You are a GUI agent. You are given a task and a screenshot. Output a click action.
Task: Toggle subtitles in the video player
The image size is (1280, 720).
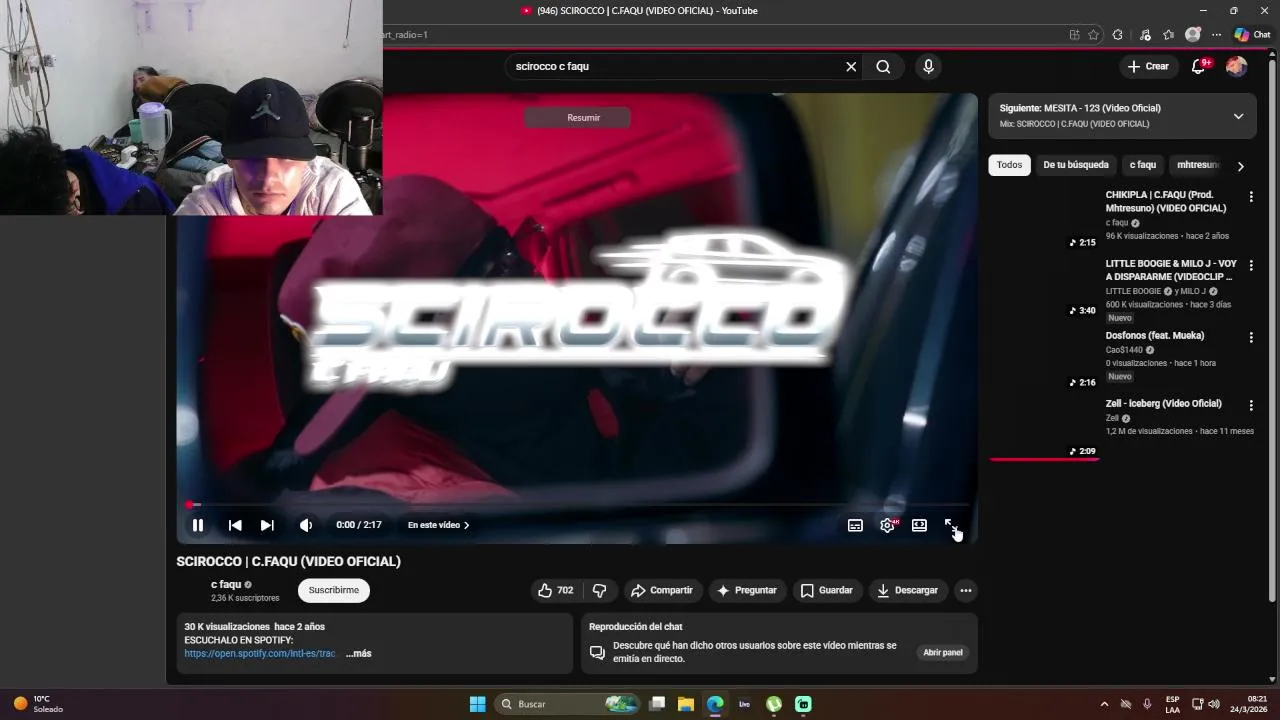click(855, 525)
